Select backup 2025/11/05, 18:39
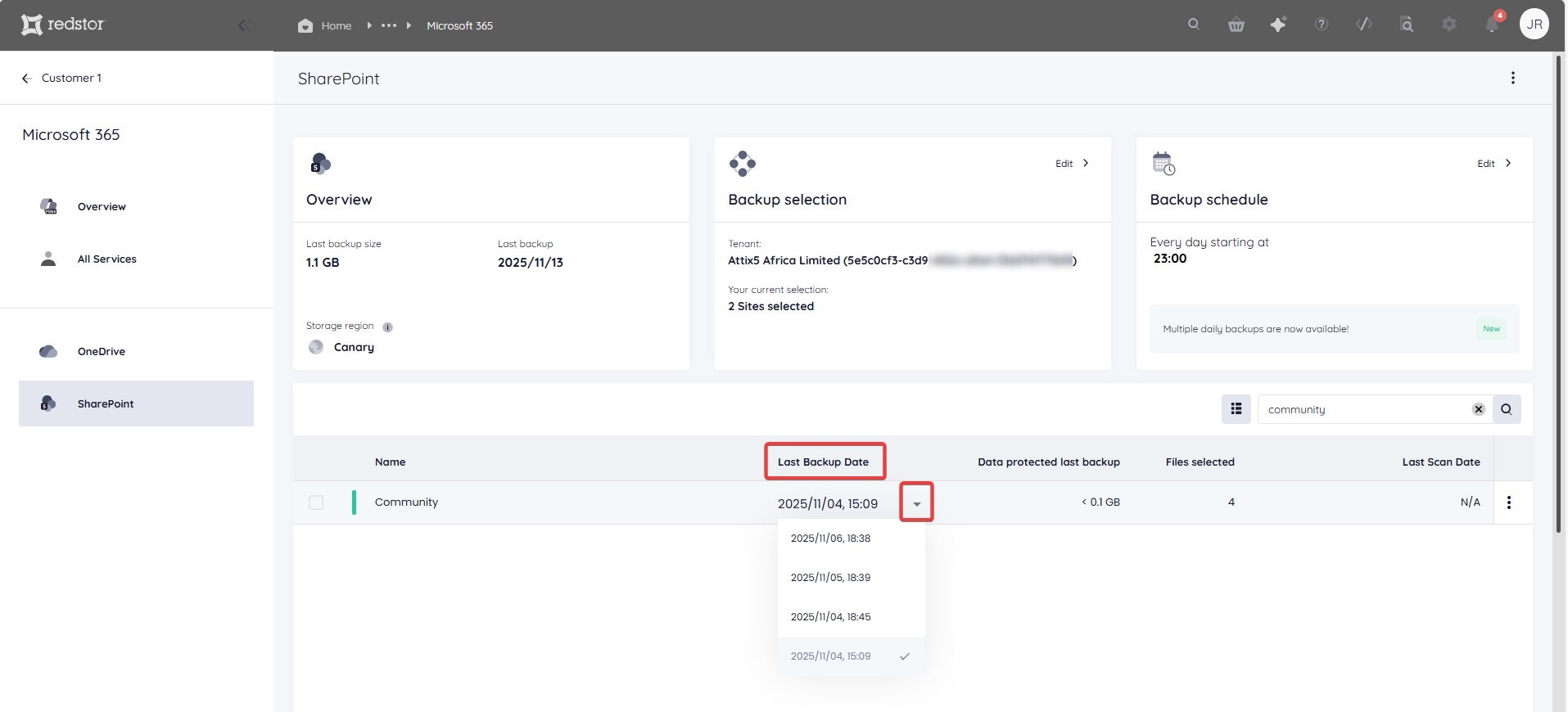 (x=851, y=578)
